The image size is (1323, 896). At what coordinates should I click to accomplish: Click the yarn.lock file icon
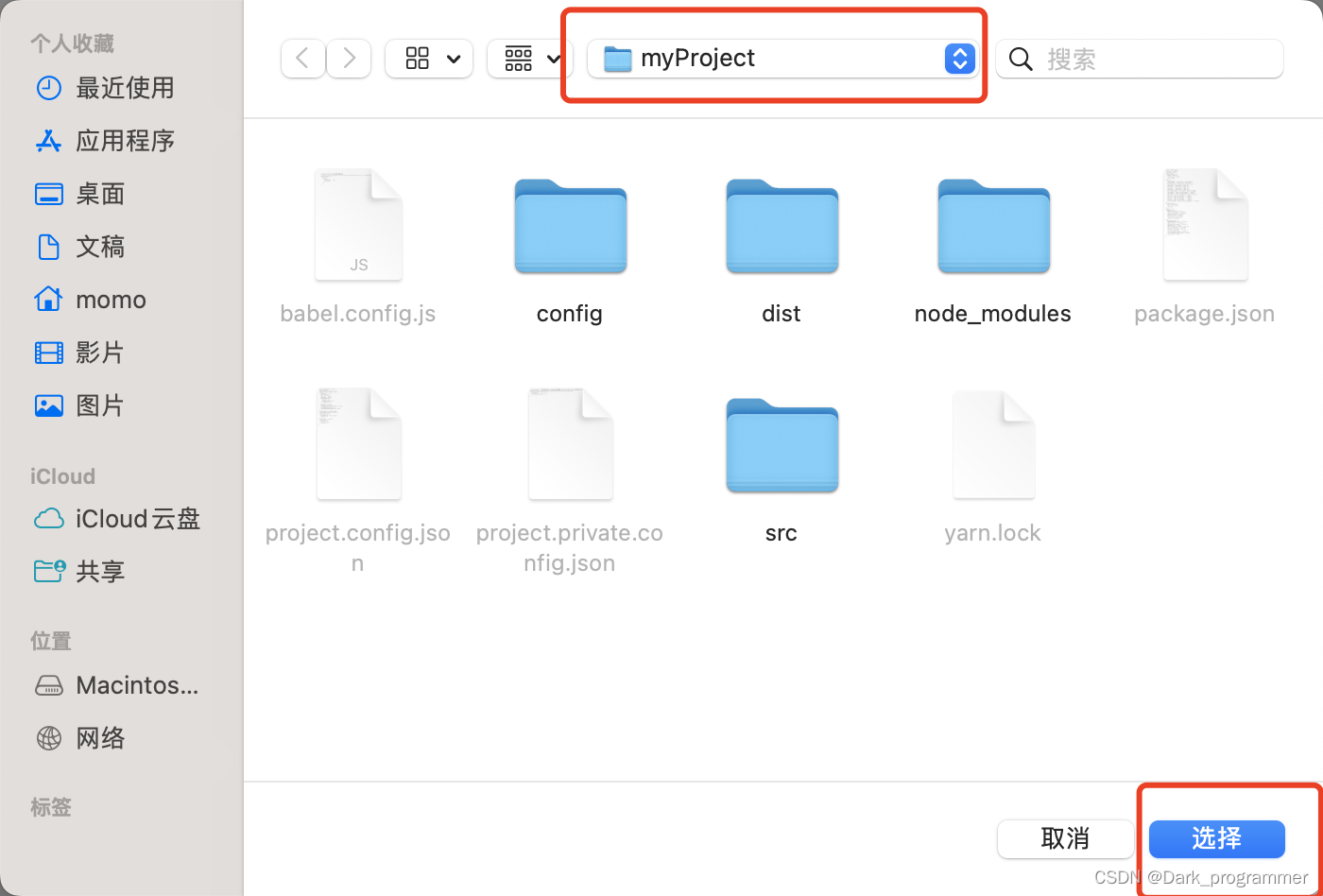(x=993, y=444)
